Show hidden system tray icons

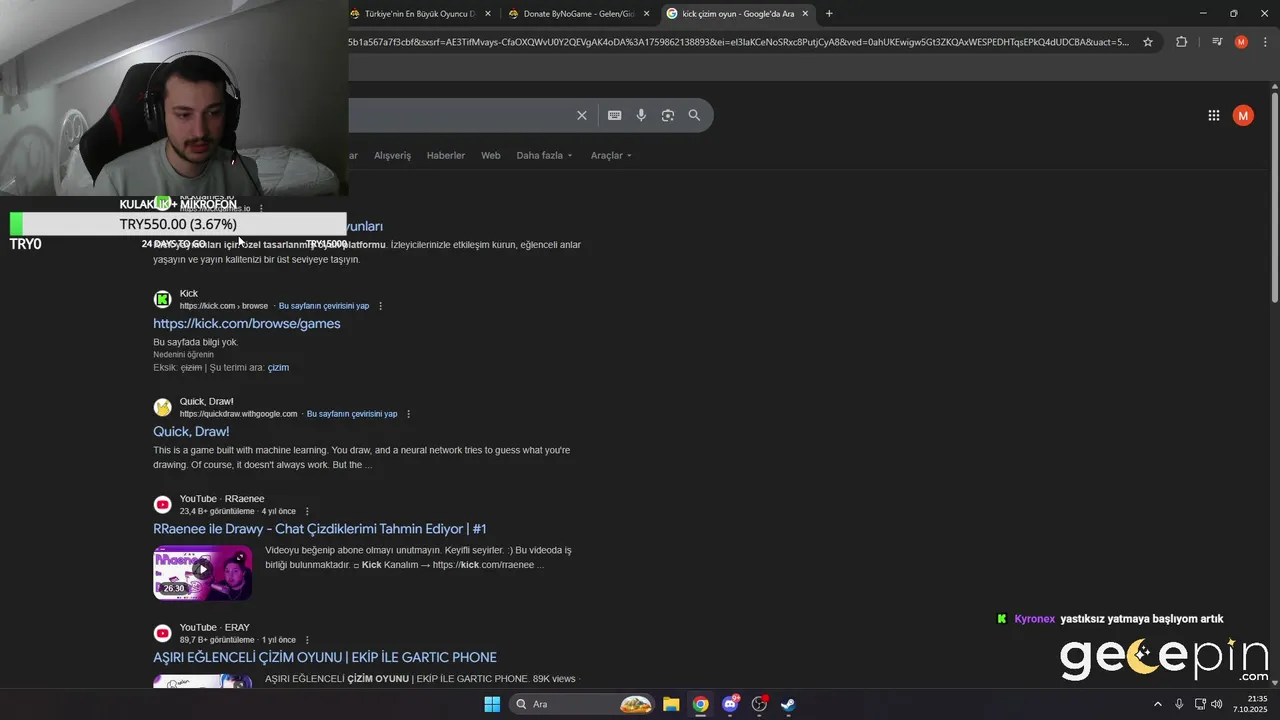pos(1158,704)
